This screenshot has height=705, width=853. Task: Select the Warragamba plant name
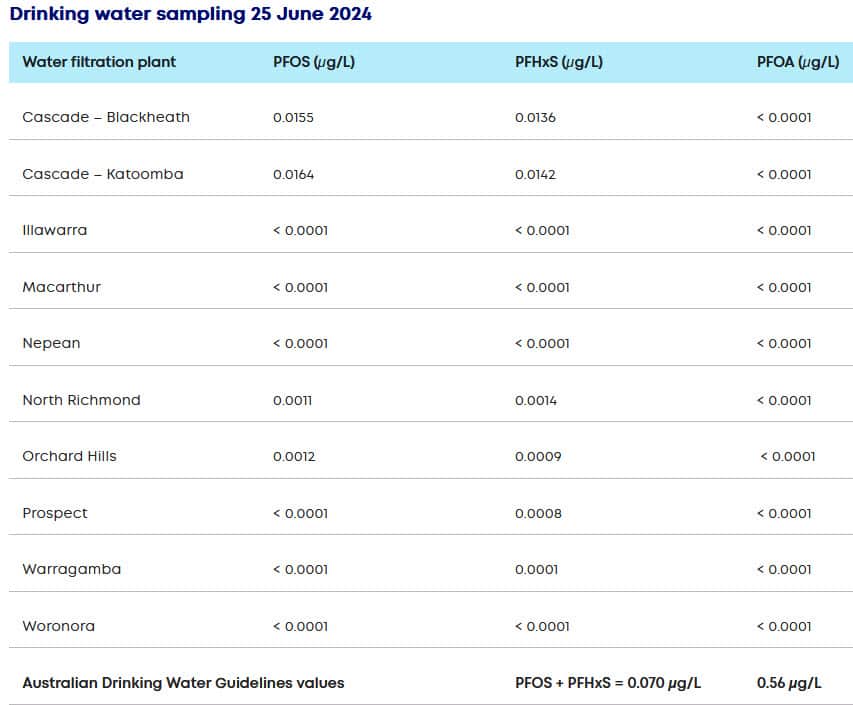(72, 569)
